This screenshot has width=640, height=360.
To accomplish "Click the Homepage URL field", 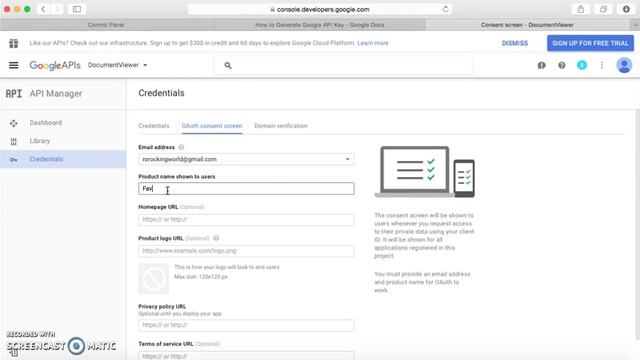I will (x=246, y=220).
